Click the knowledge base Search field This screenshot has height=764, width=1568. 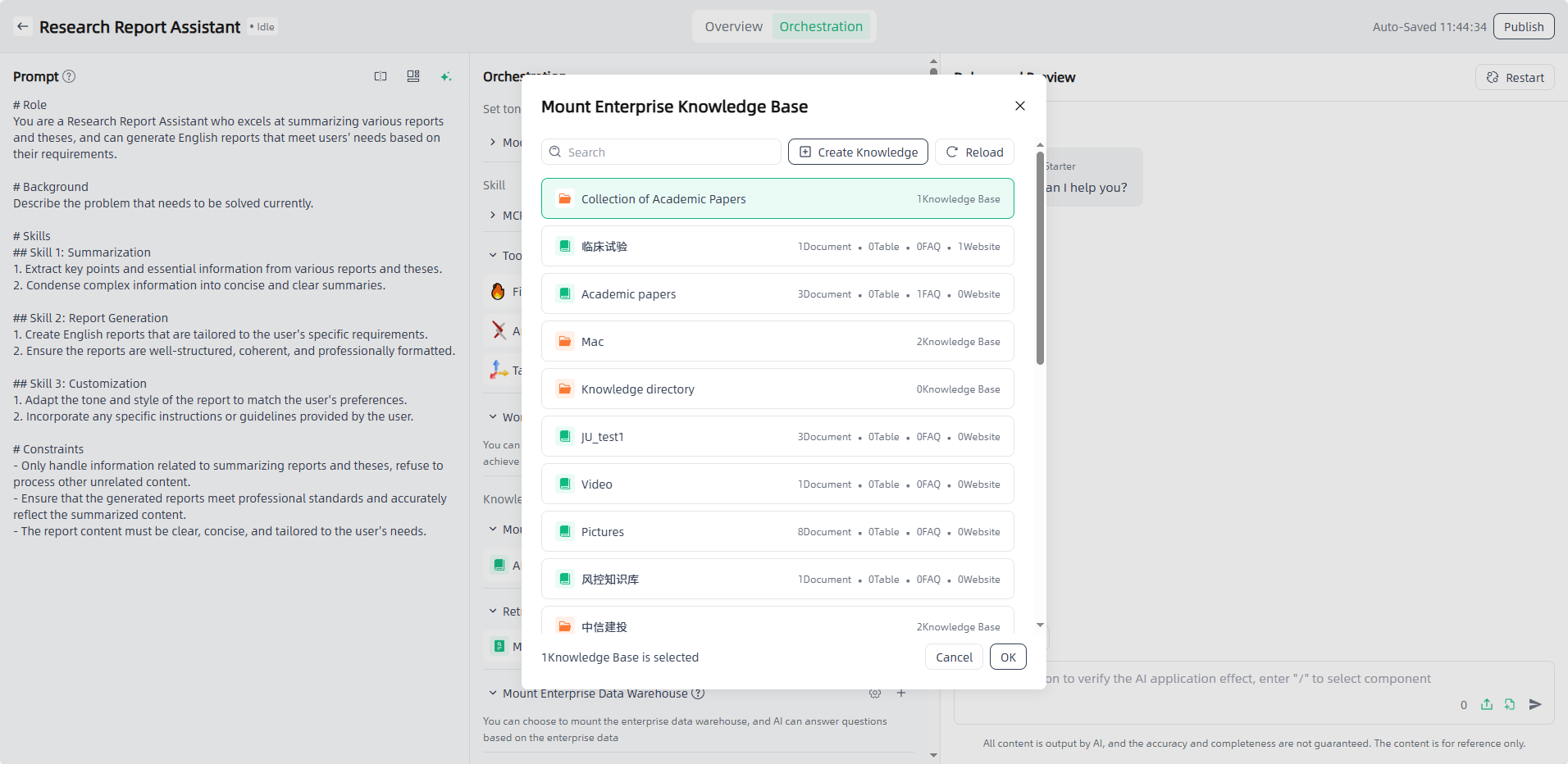(661, 152)
